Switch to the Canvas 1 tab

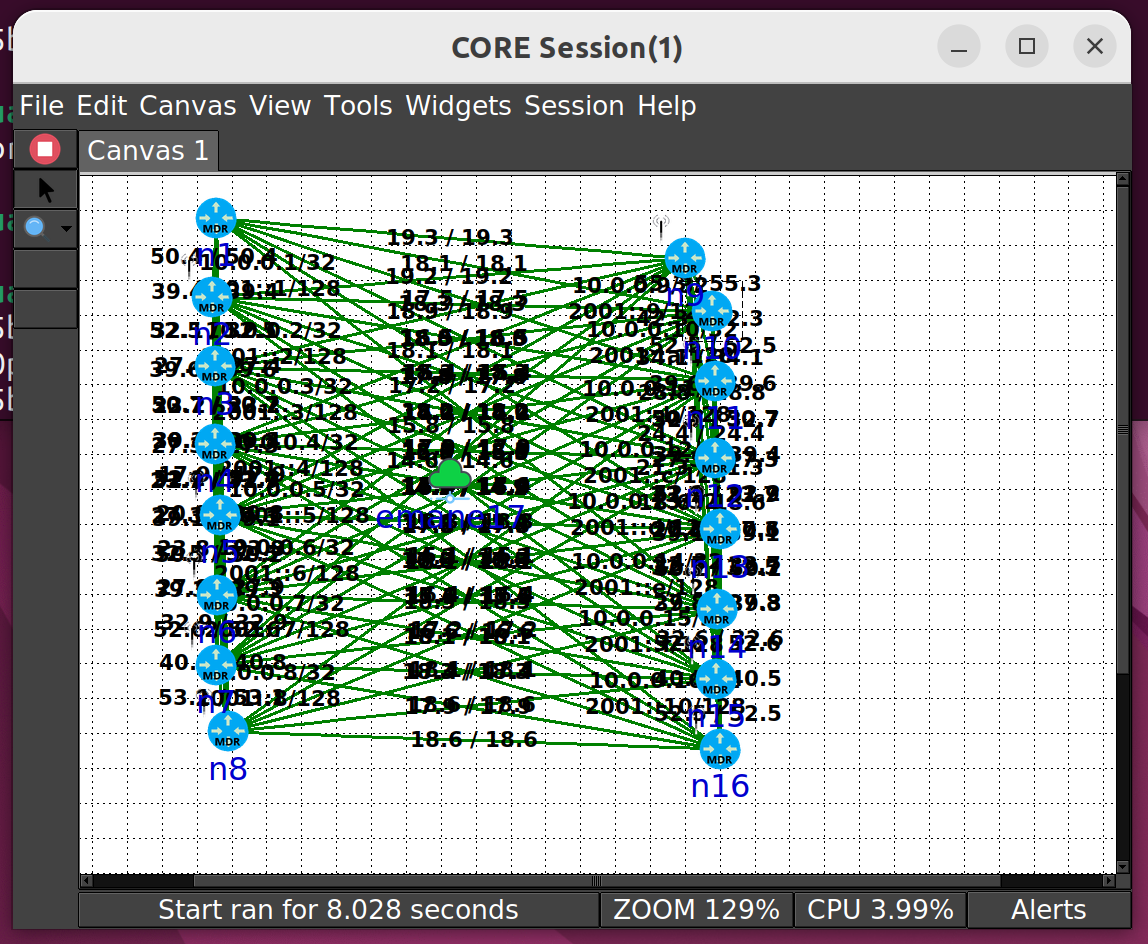(x=148, y=150)
